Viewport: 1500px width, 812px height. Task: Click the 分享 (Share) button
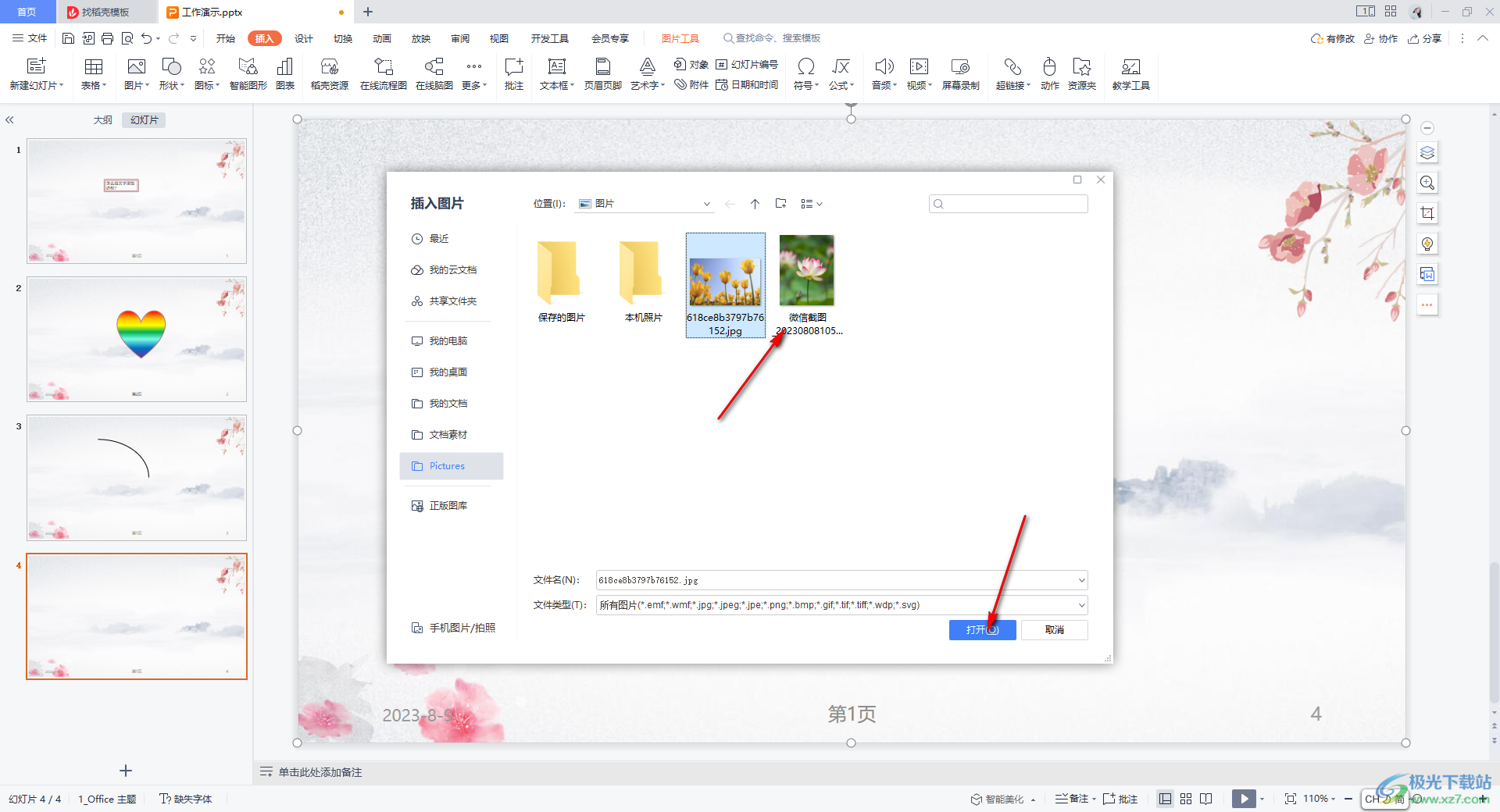(1425, 38)
